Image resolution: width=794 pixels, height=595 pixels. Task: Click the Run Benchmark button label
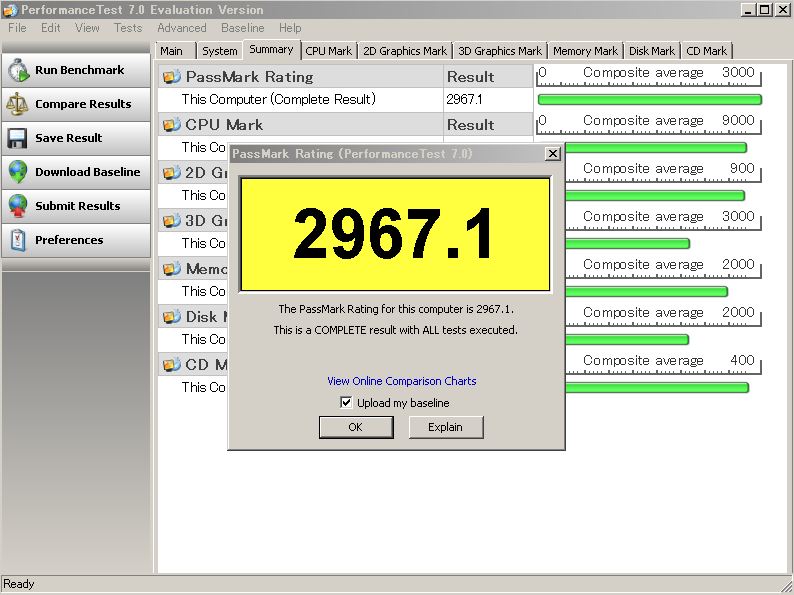click(80, 70)
